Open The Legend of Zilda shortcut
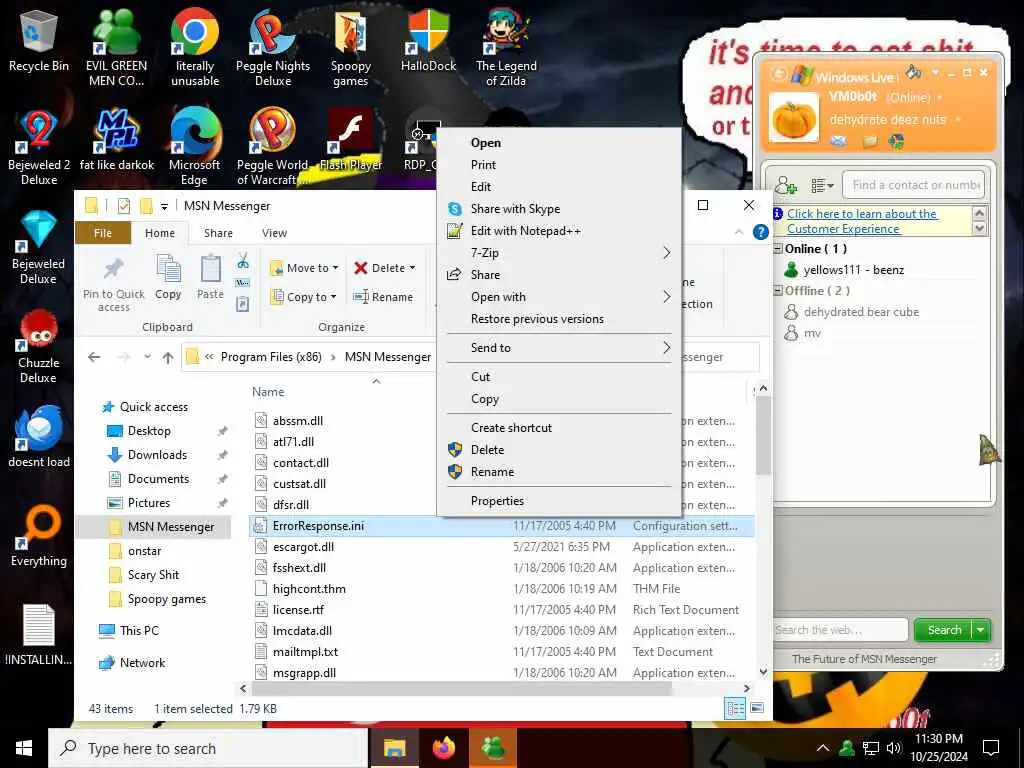This screenshot has width=1024, height=768. click(506, 48)
